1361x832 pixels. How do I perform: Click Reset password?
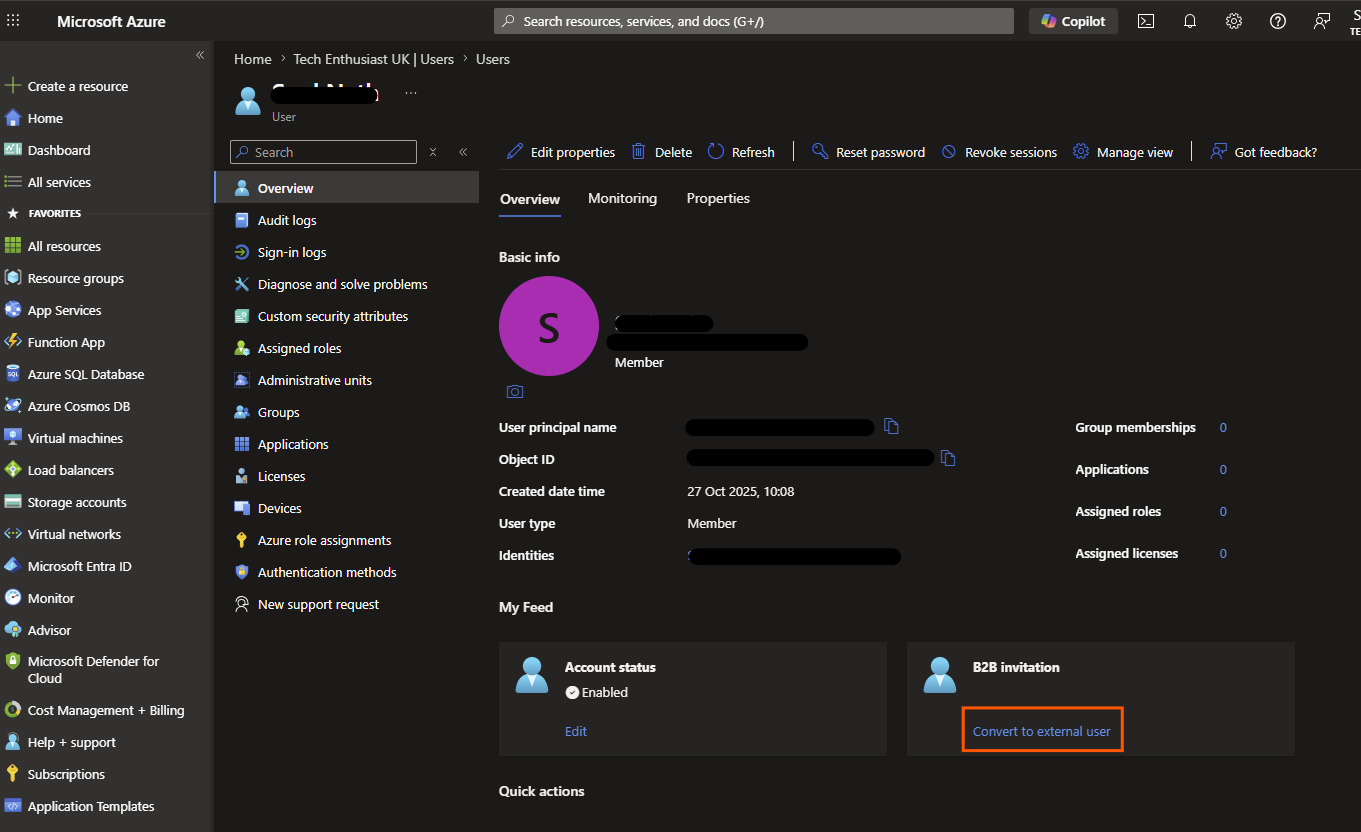[x=868, y=152]
